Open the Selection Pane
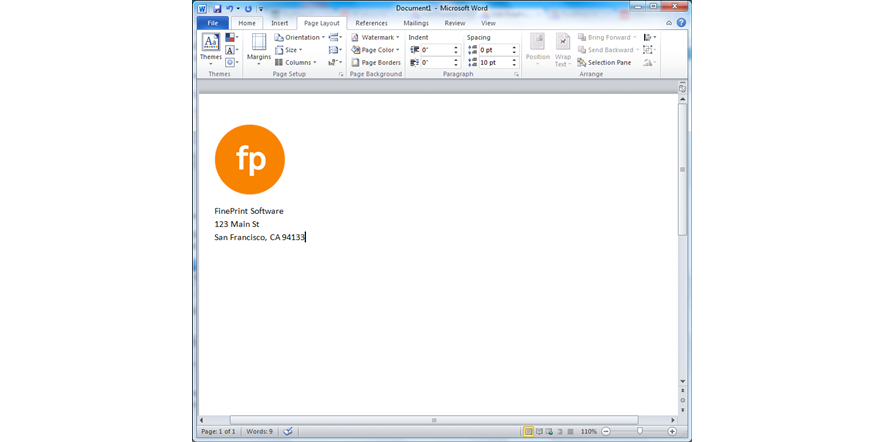The width and height of the screenshot is (884, 442). 604,62
